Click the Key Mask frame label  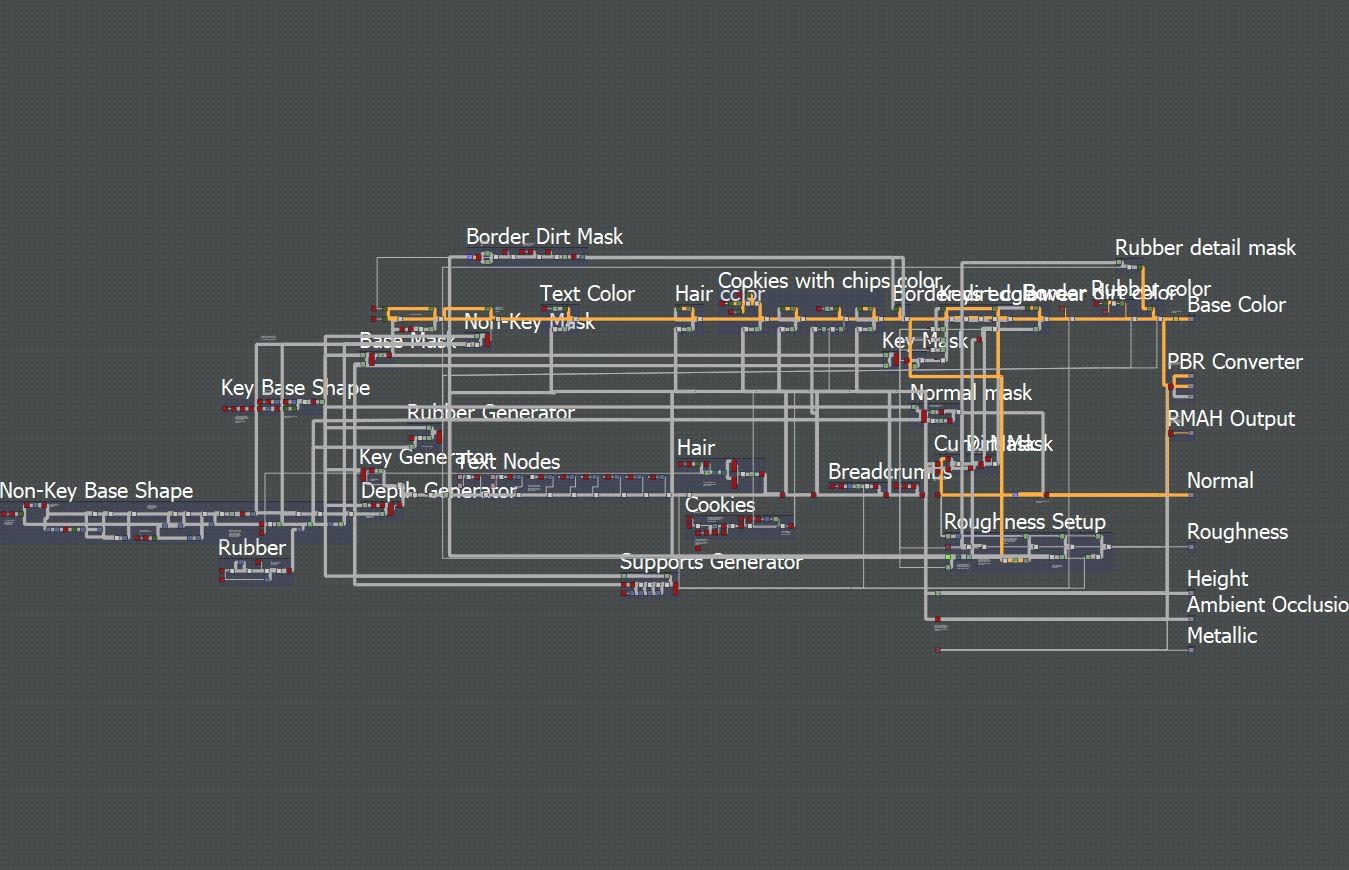[x=925, y=342]
